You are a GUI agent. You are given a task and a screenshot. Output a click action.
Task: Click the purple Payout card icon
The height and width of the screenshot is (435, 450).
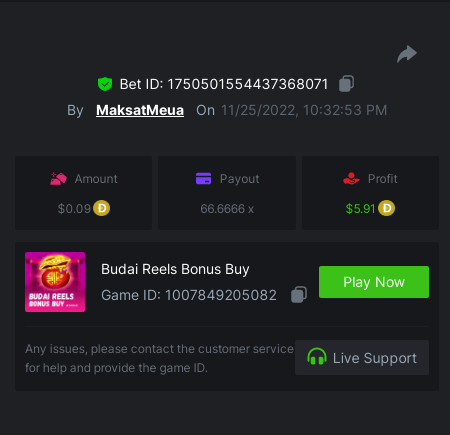point(203,178)
